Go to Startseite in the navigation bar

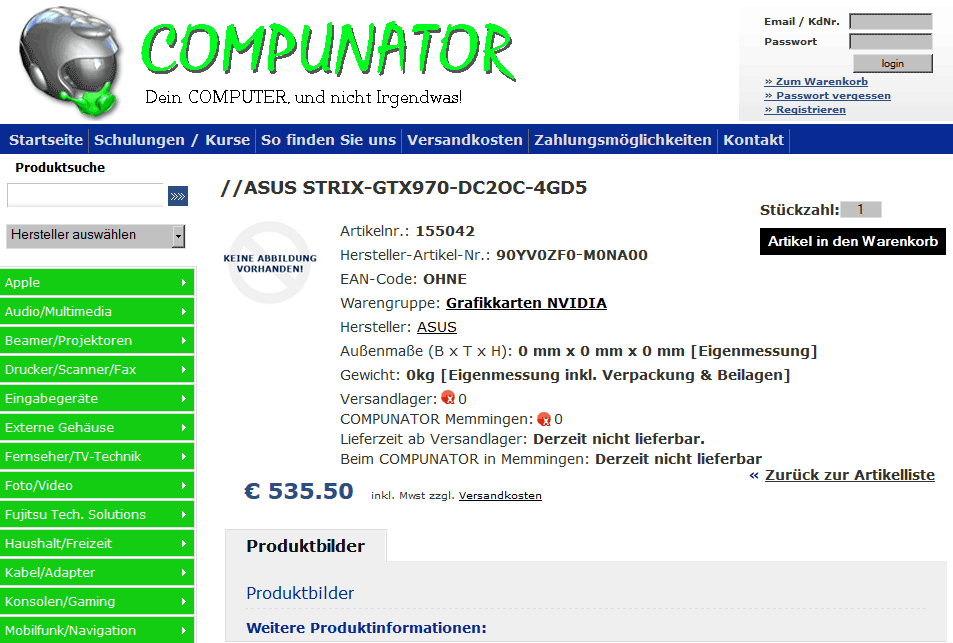click(x=46, y=140)
